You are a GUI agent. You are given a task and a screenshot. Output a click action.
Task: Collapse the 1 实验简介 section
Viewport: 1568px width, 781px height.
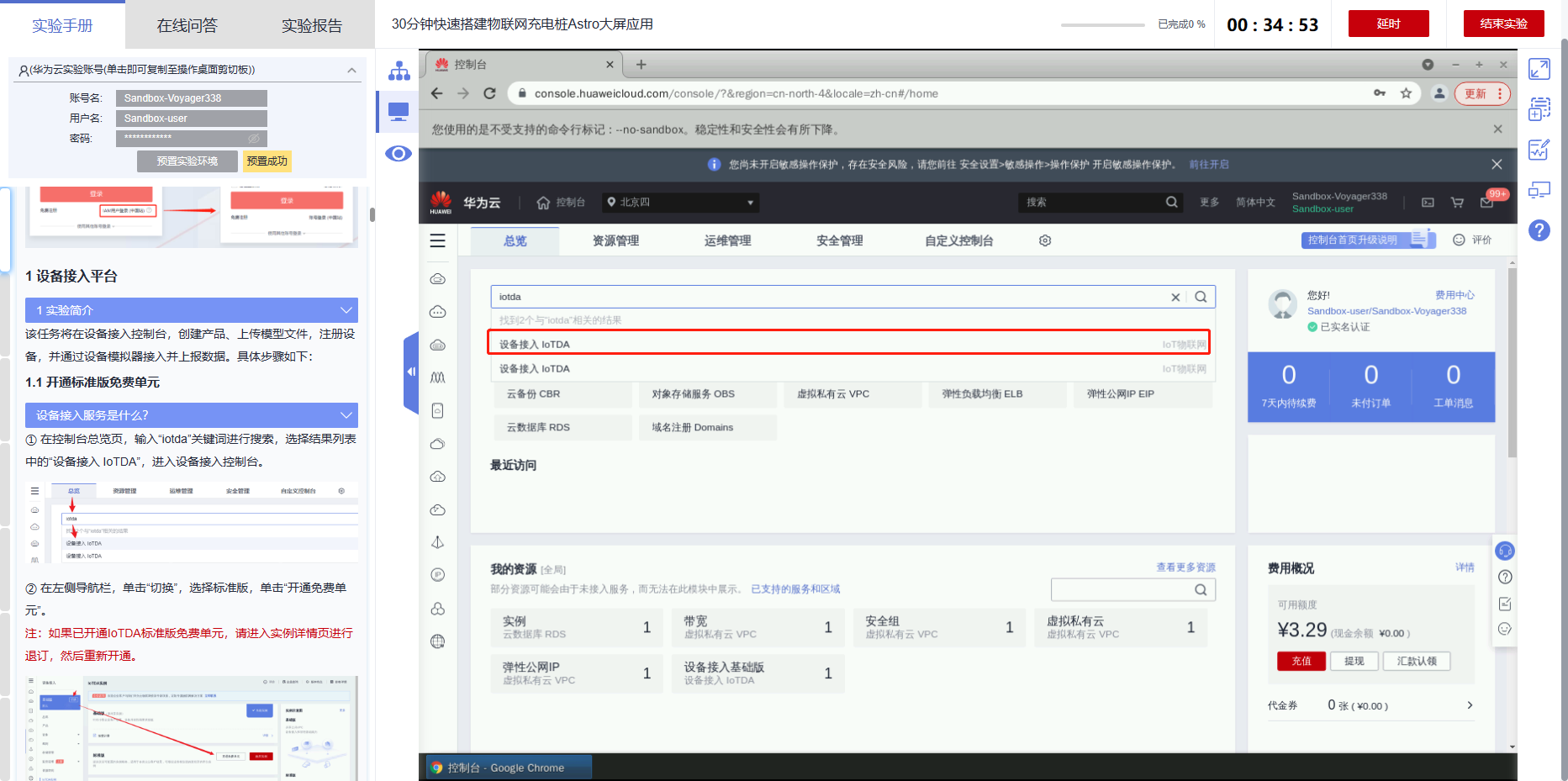pos(346,310)
